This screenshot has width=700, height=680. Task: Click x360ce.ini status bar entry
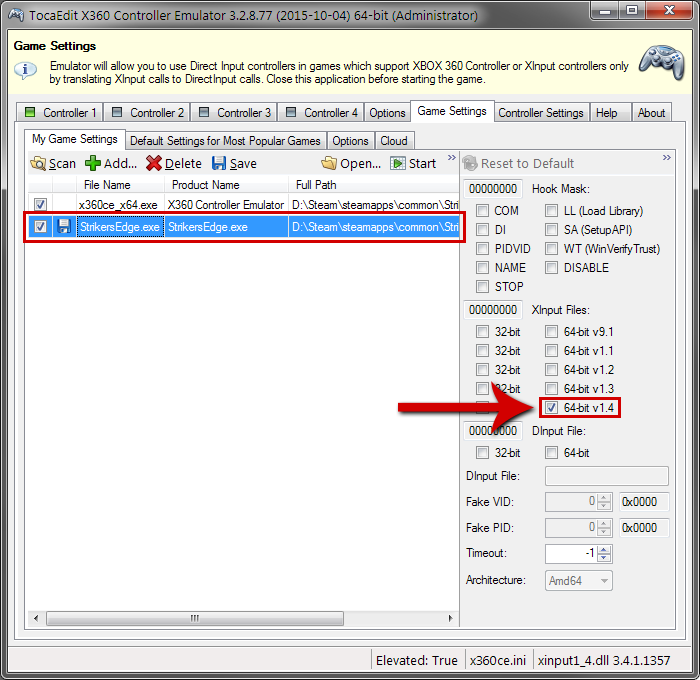tap(498, 660)
